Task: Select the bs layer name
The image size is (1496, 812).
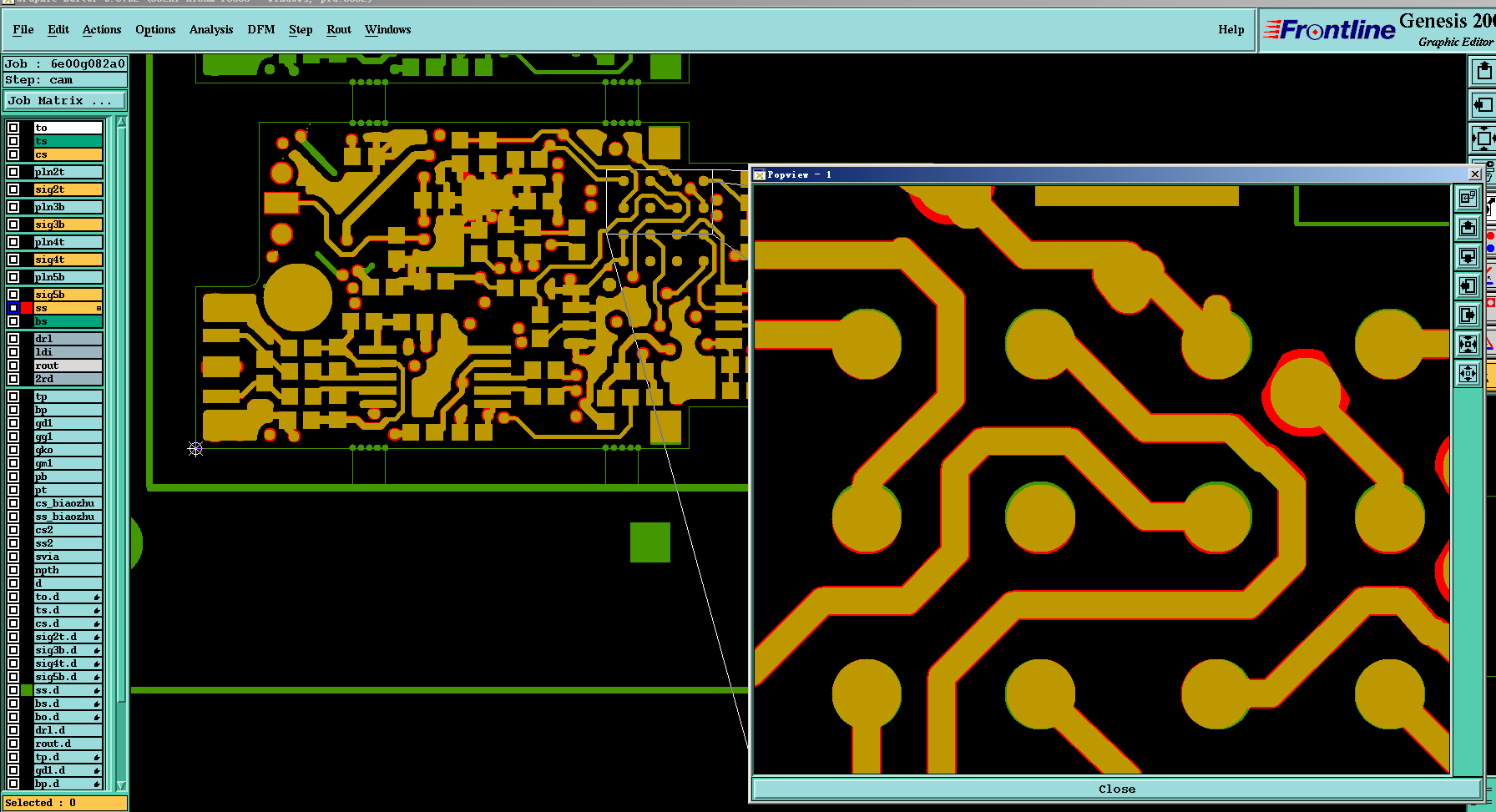Action: [68, 321]
